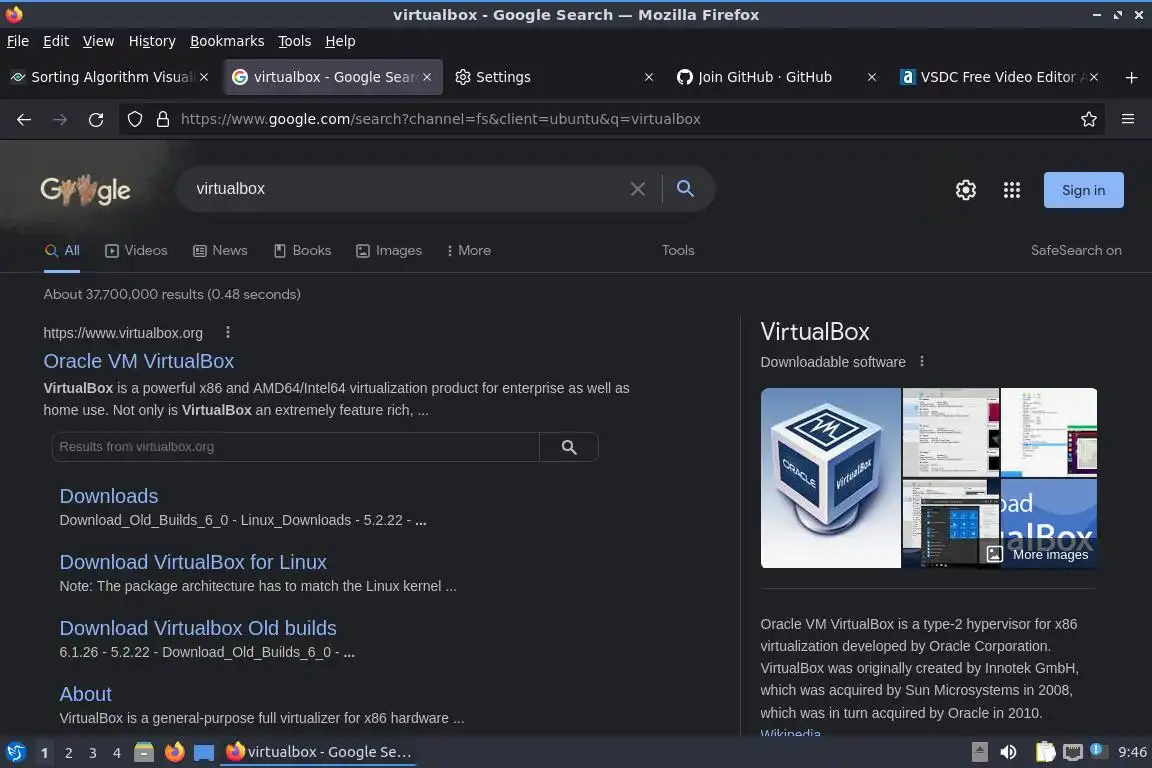Viewport: 1152px width, 768px height.
Task: Switch to workspace 2 in taskbar
Action: click(x=68, y=753)
